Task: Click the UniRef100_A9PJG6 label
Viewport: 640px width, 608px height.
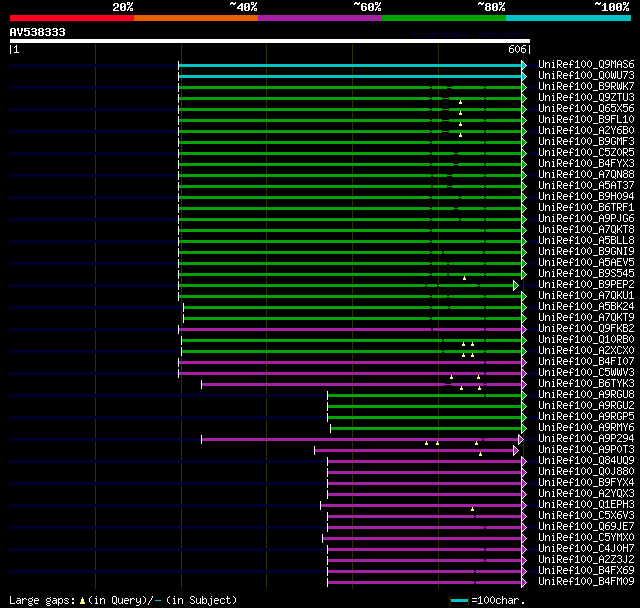Action: 586,219
